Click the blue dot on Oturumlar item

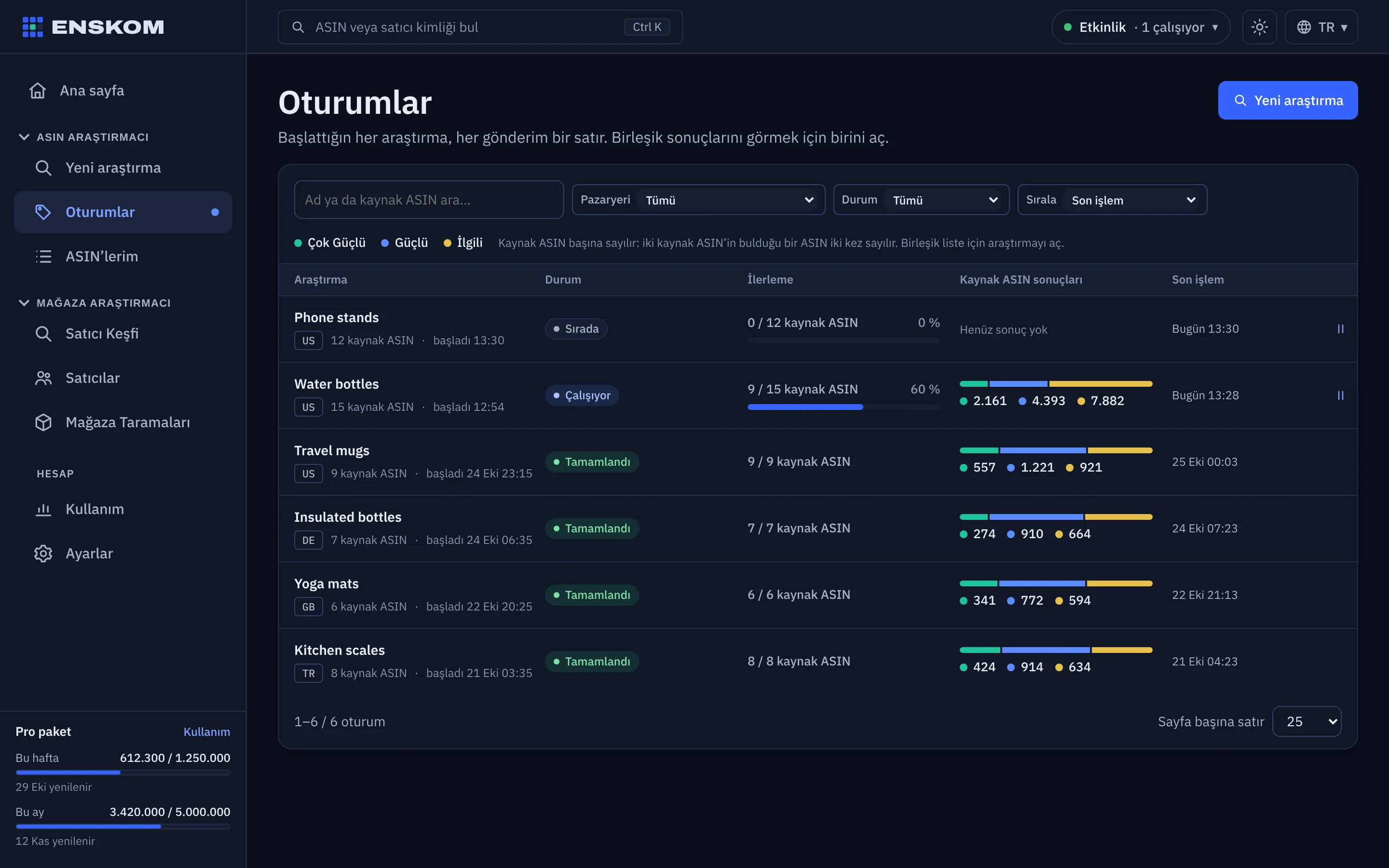(x=215, y=212)
